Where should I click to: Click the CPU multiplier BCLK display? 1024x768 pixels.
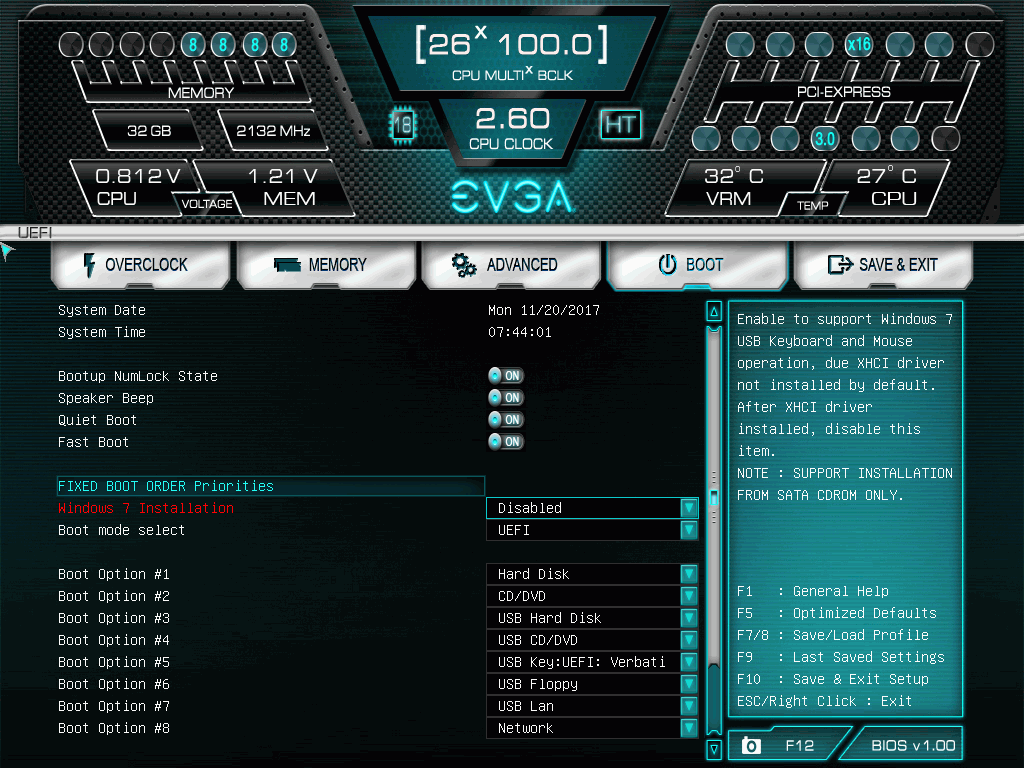pyautogui.click(x=512, y=54)
